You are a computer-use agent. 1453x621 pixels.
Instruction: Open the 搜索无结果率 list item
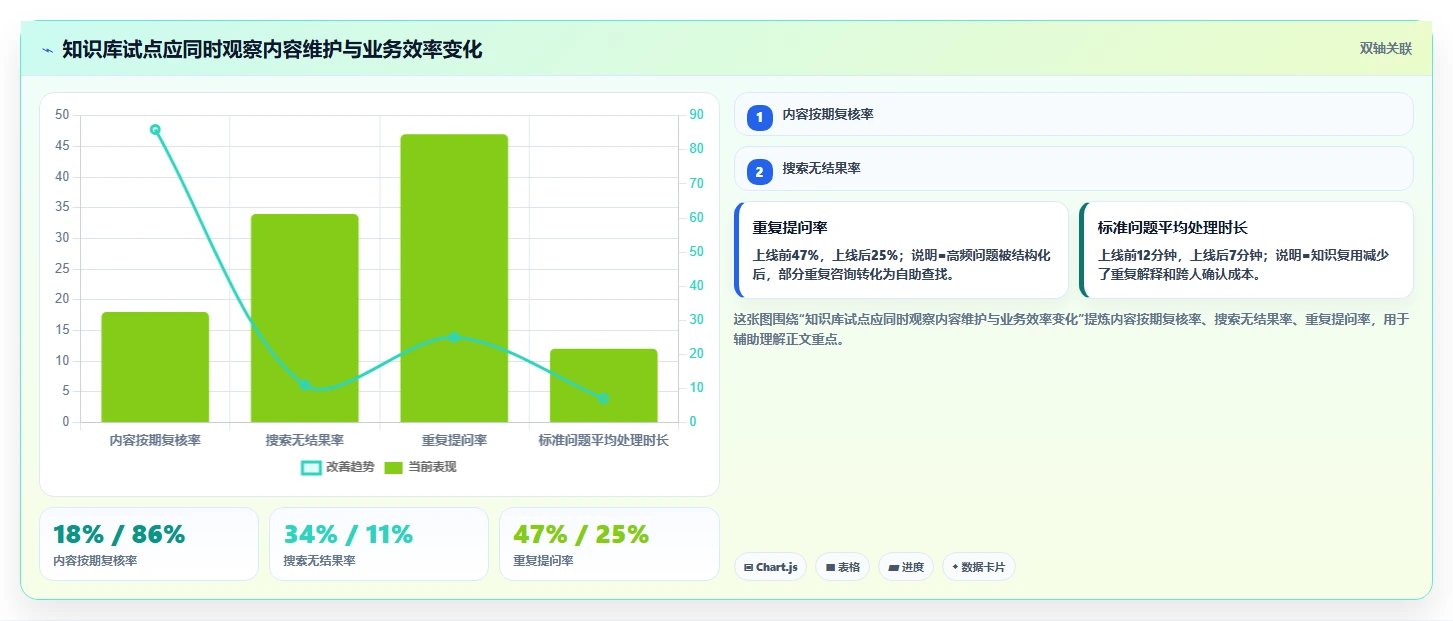click(x=1073, y=168)
